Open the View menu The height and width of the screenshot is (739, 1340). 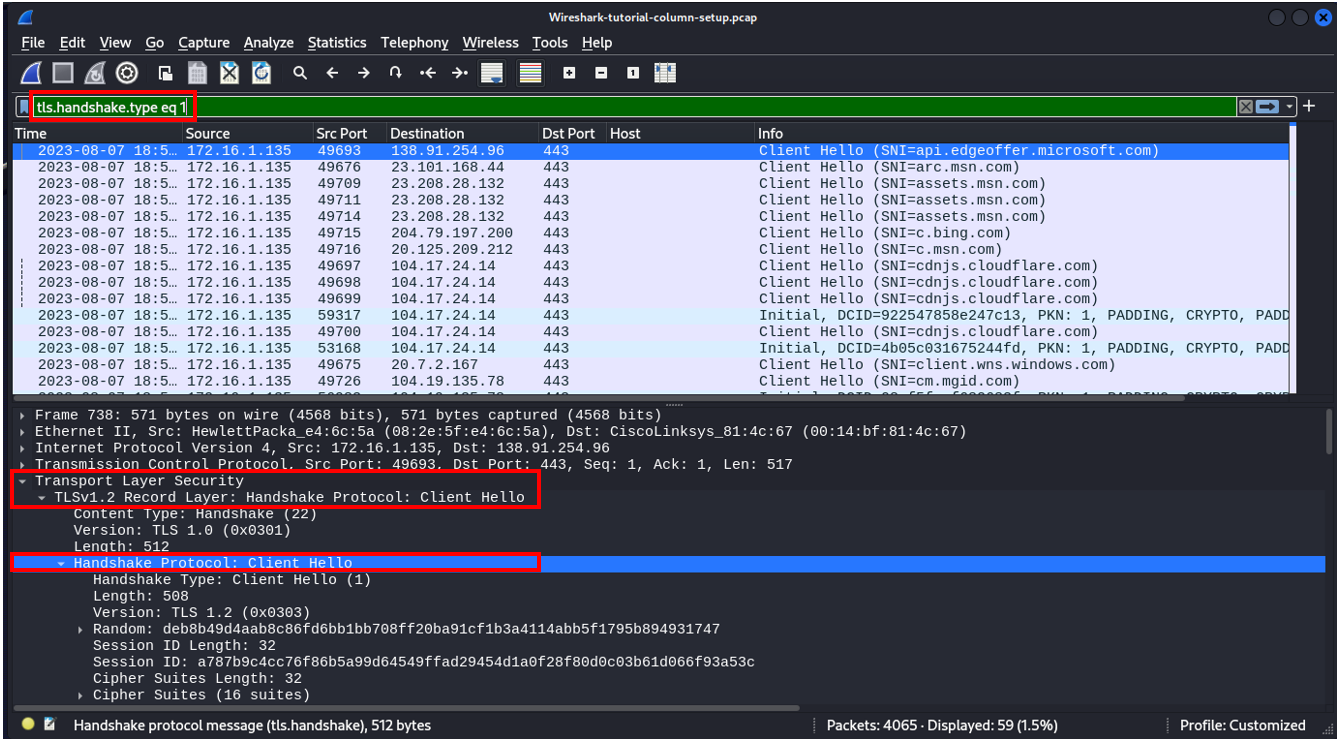115,42
